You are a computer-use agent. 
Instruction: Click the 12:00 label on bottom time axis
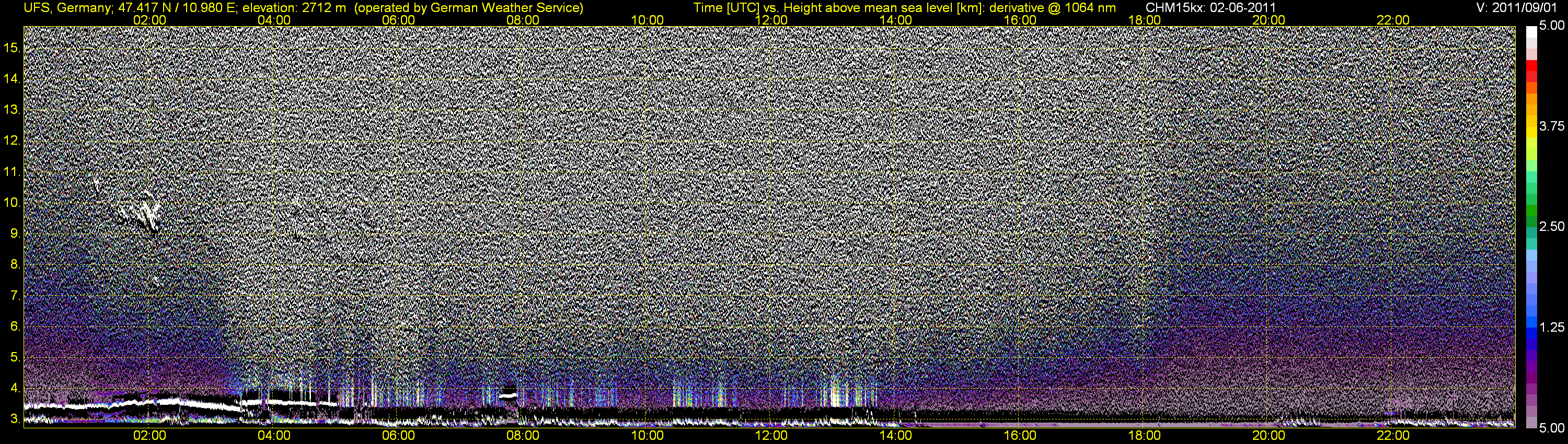click(771, 436)
